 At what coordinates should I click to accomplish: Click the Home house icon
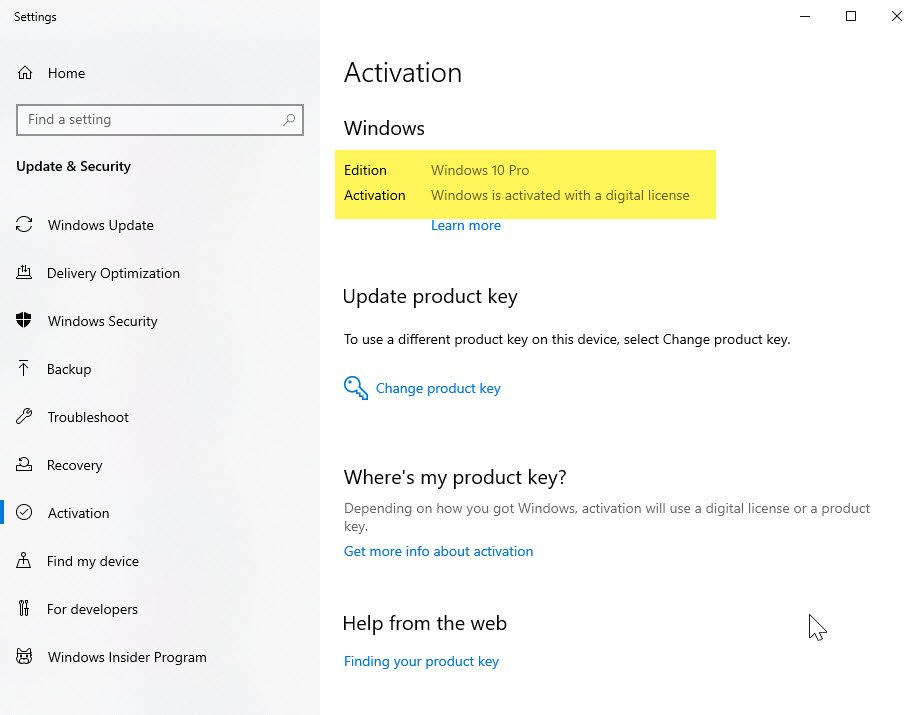point(25,73)
